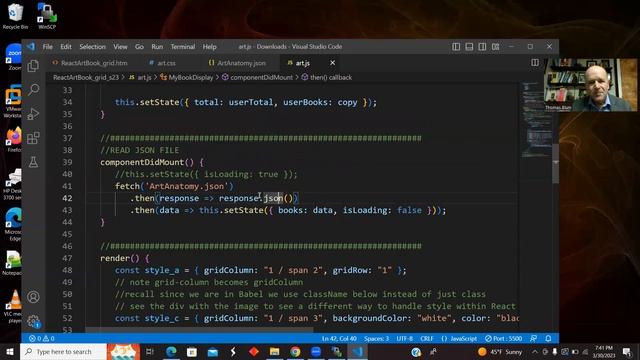Open Microsoft Store from the taskbar
Viewport: 640px width, 360px height.
coord(191,351)
